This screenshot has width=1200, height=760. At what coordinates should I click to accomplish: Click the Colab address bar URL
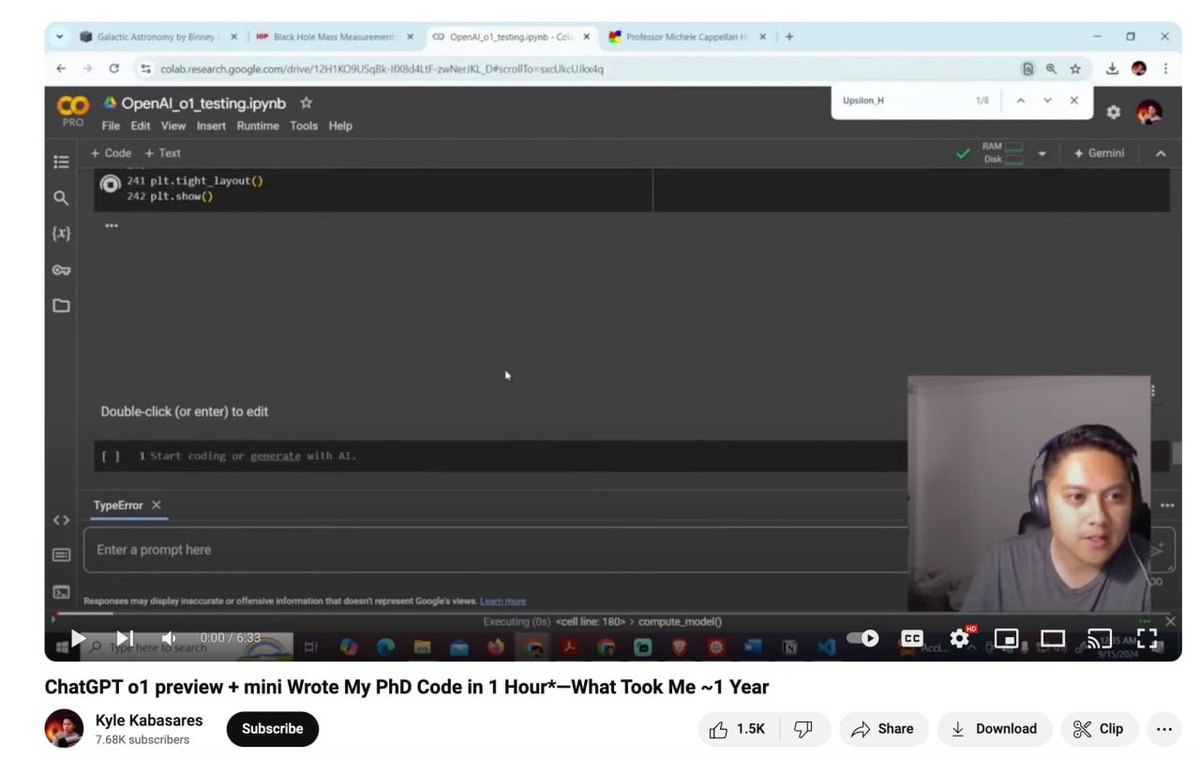click(382, 69)
